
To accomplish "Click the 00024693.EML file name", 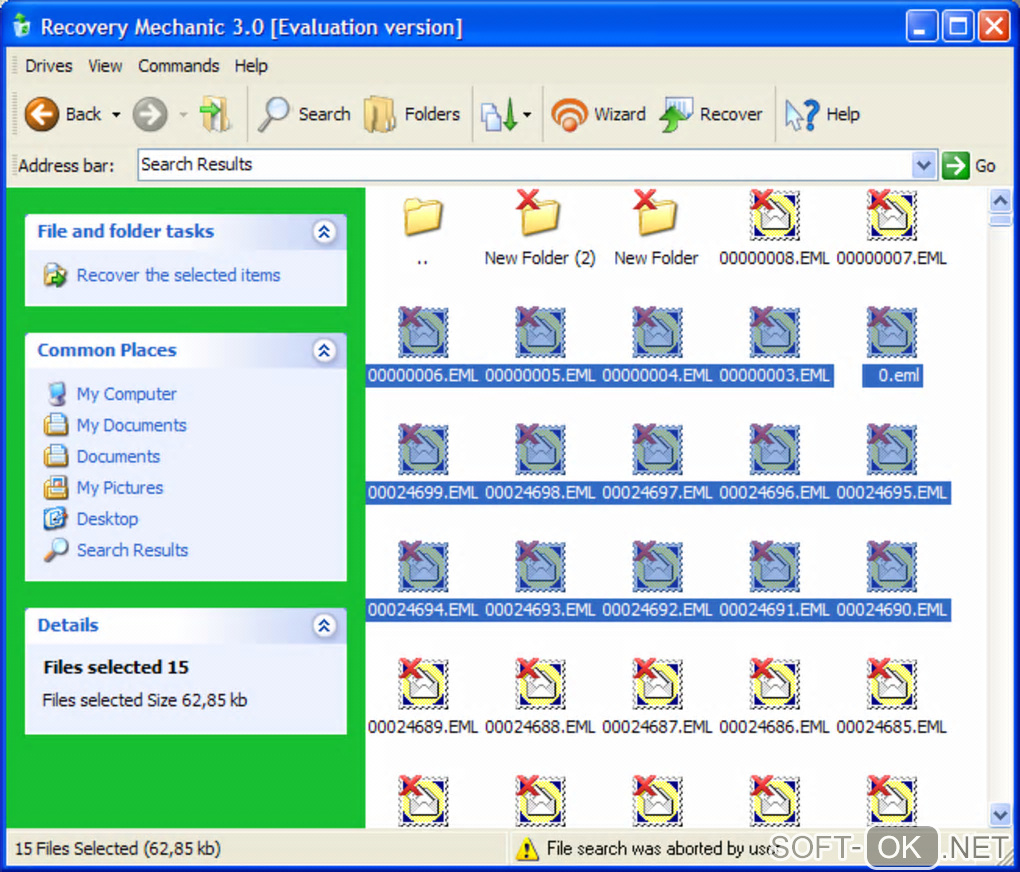I will (x=540, y=610).
